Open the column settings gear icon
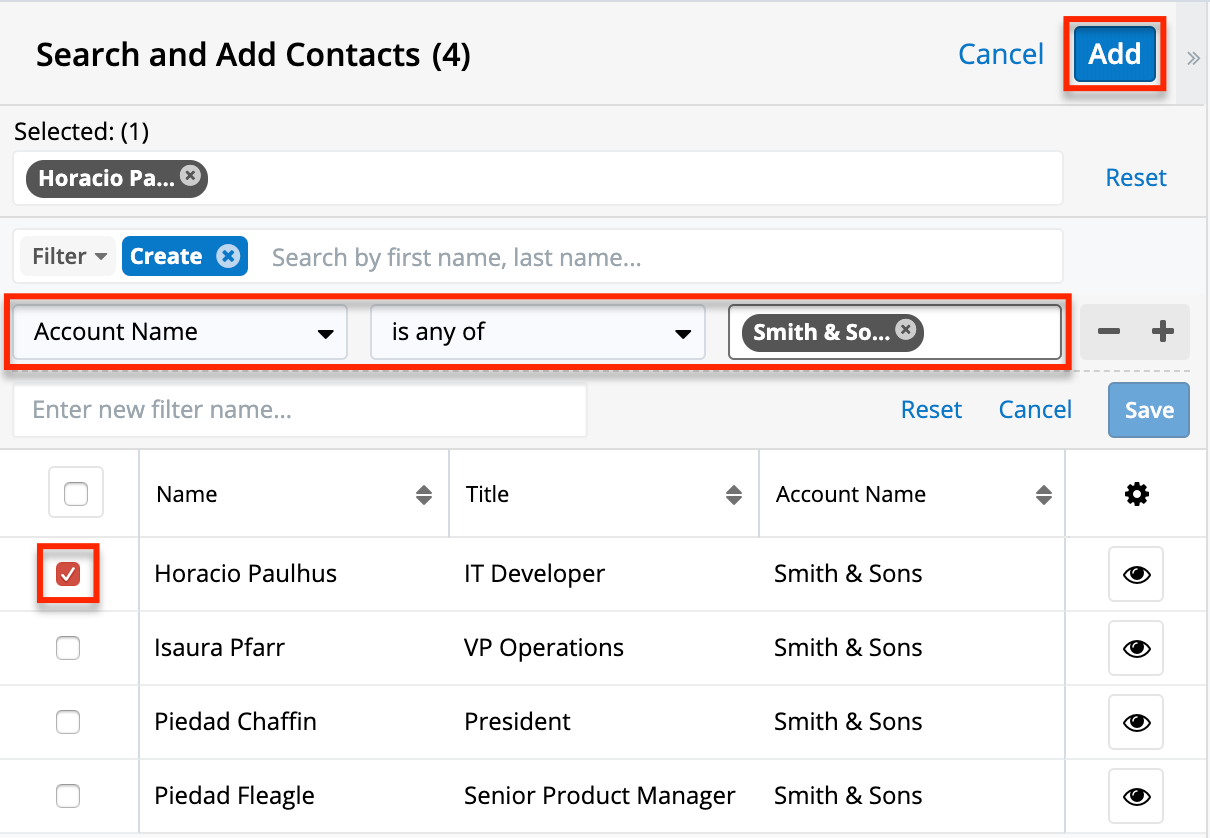The height and width of the screenshot is (838, 1210). coord(1136,494)
